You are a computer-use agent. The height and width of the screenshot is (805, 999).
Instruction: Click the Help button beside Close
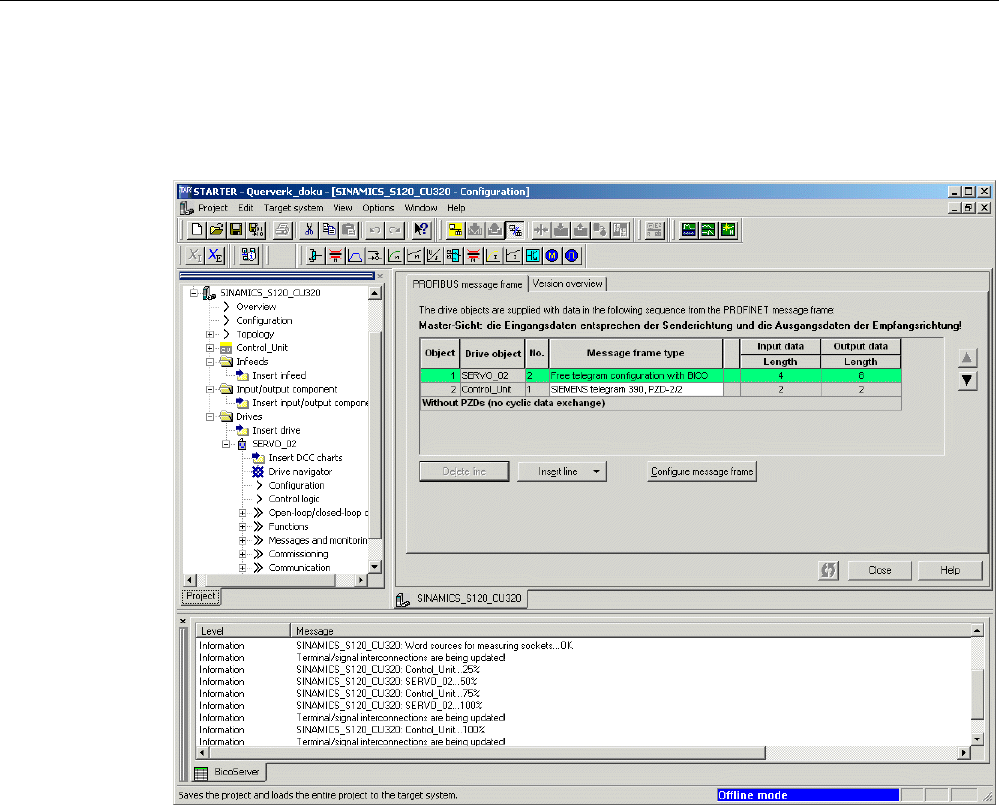point(950,571)
